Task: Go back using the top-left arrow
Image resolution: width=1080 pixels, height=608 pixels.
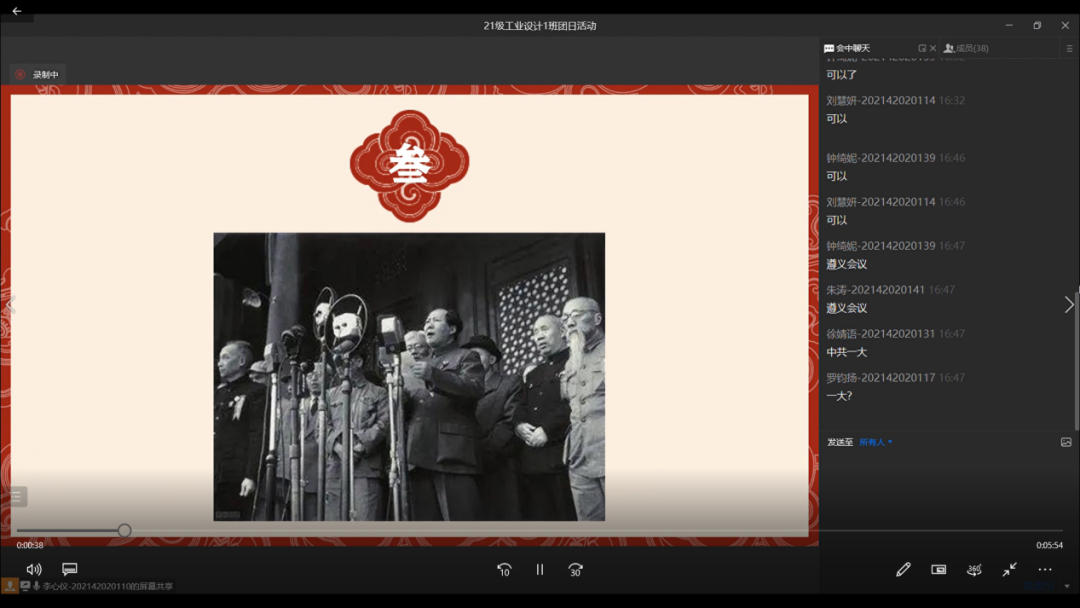Action: coord(17,11)
